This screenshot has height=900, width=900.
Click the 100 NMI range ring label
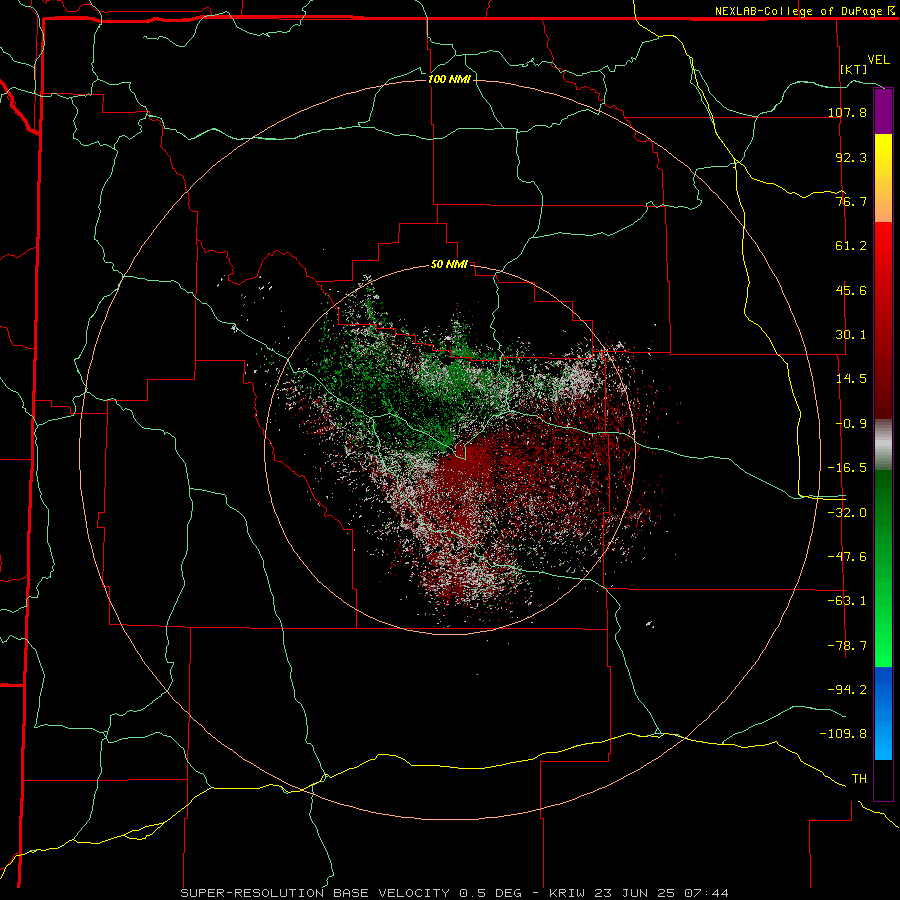449,79
